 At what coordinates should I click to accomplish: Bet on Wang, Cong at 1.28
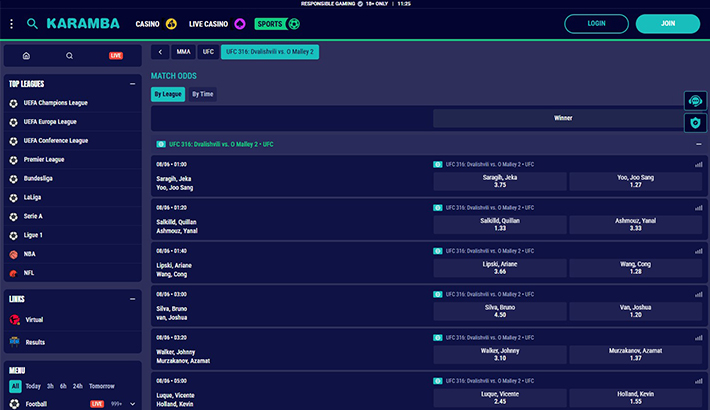(636, 268)
